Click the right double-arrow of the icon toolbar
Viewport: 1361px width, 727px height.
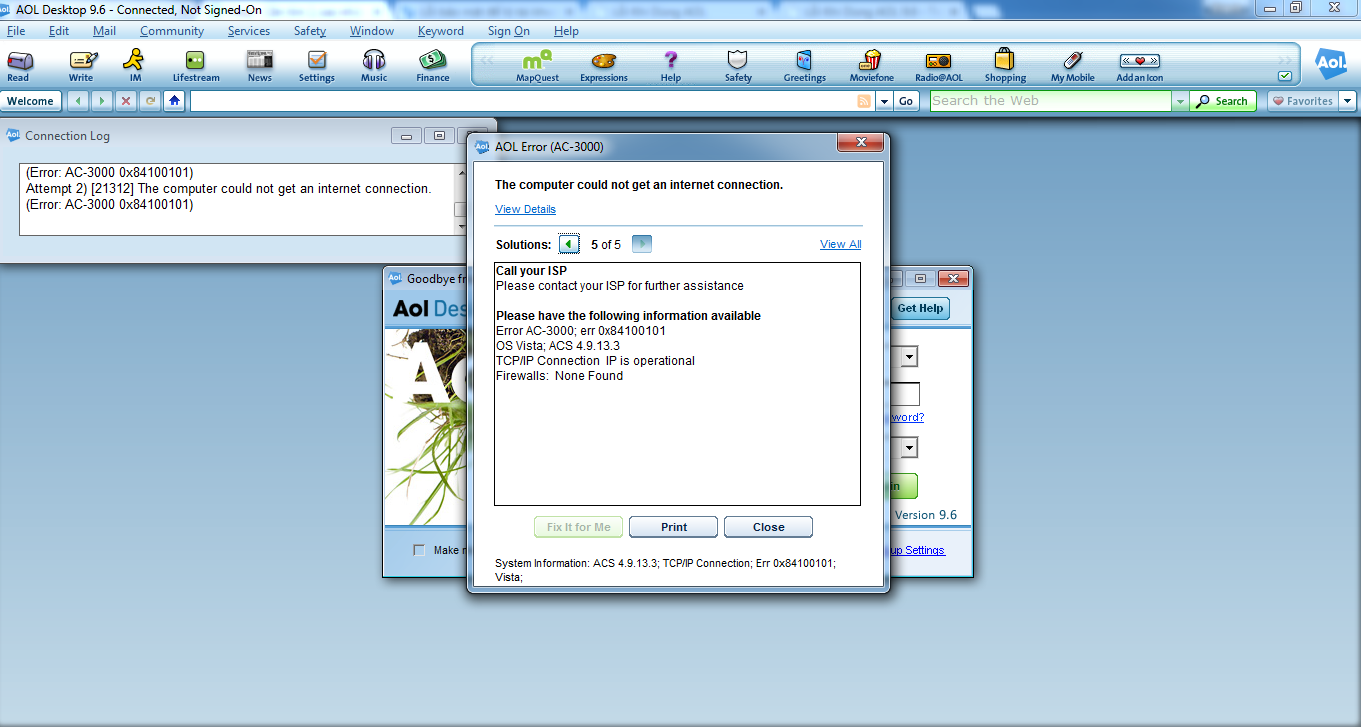(x=1284, y=60)
